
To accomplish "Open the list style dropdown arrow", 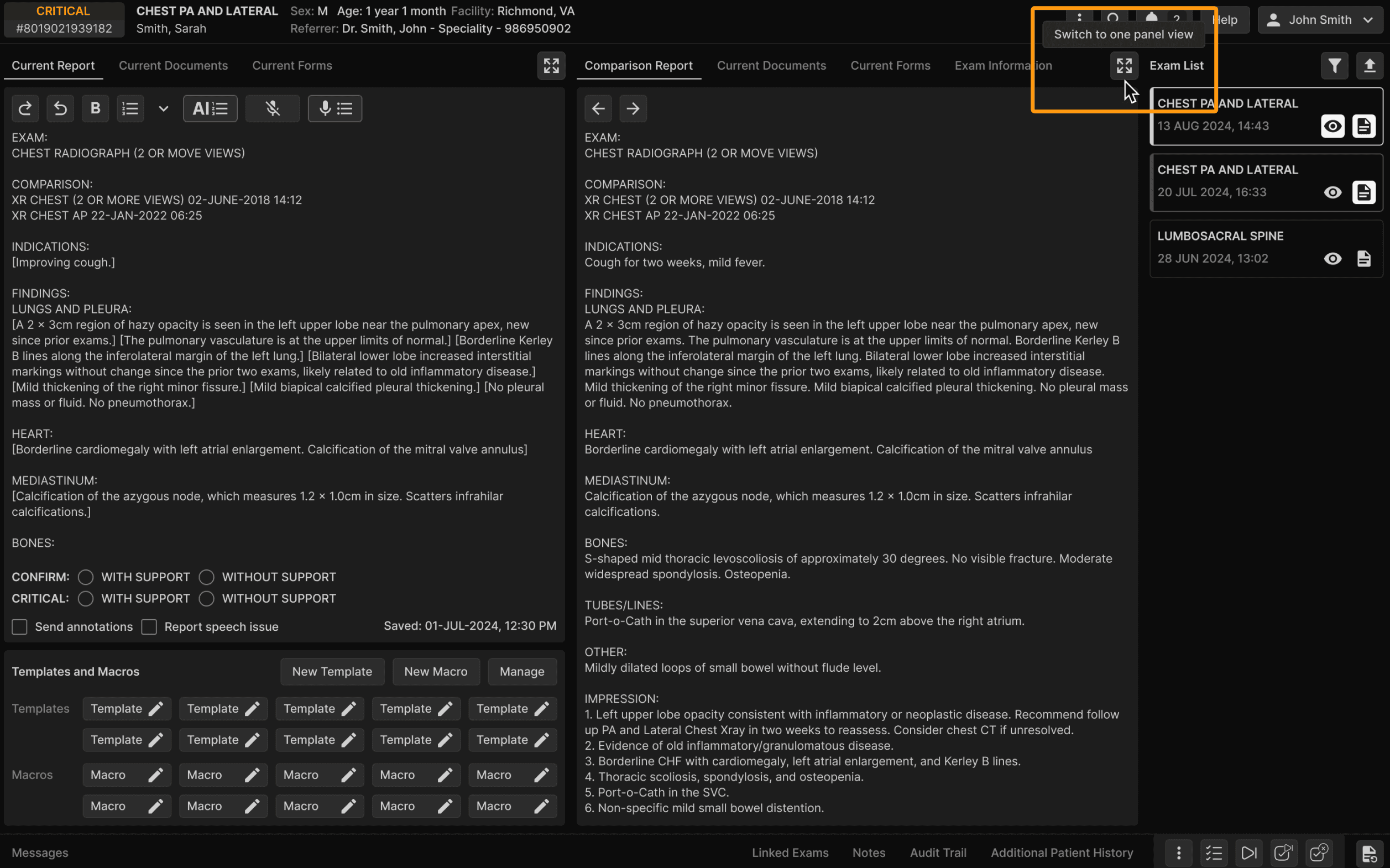I will (164, 108).
